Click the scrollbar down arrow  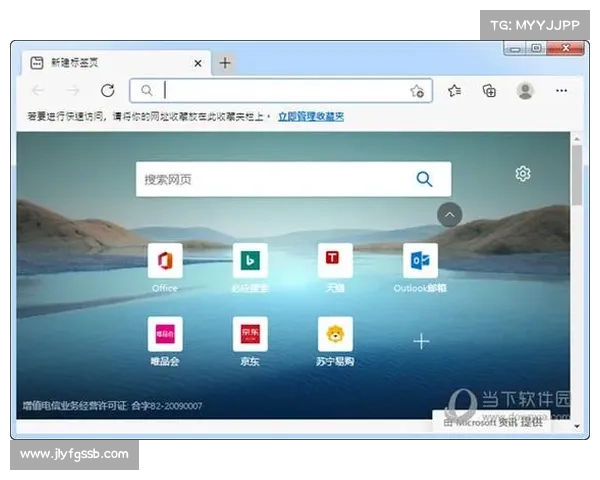pyautogui.click(x=577, y=426)
